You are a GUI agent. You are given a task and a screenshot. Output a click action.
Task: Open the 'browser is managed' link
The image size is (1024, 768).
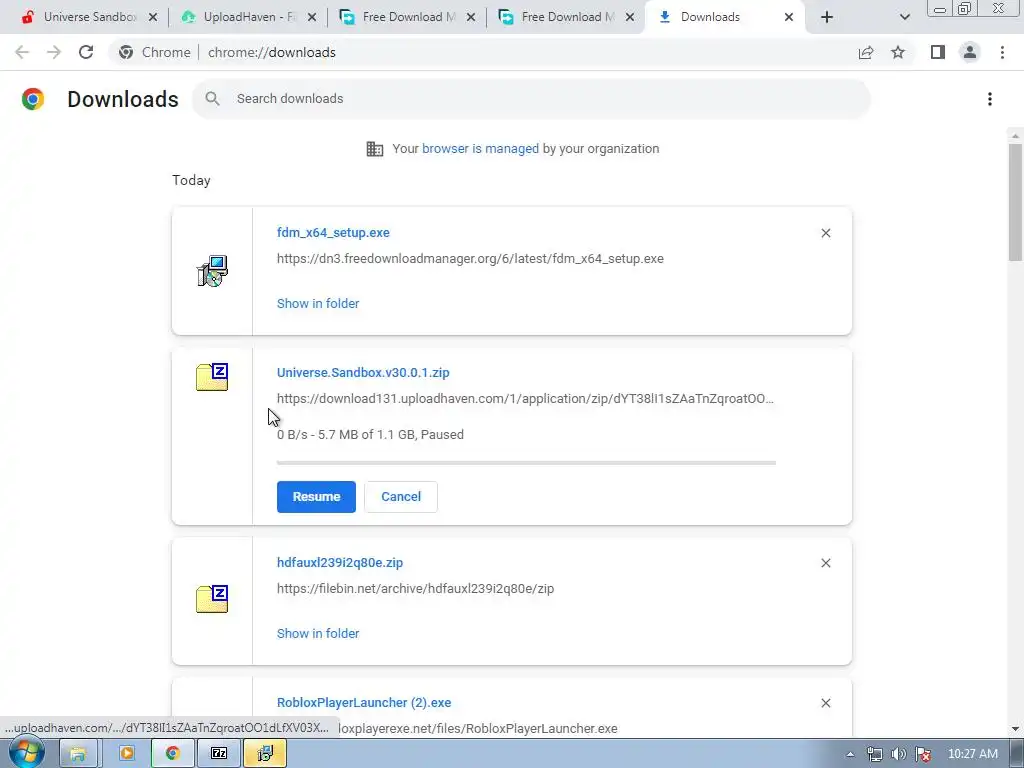point(480,149)
